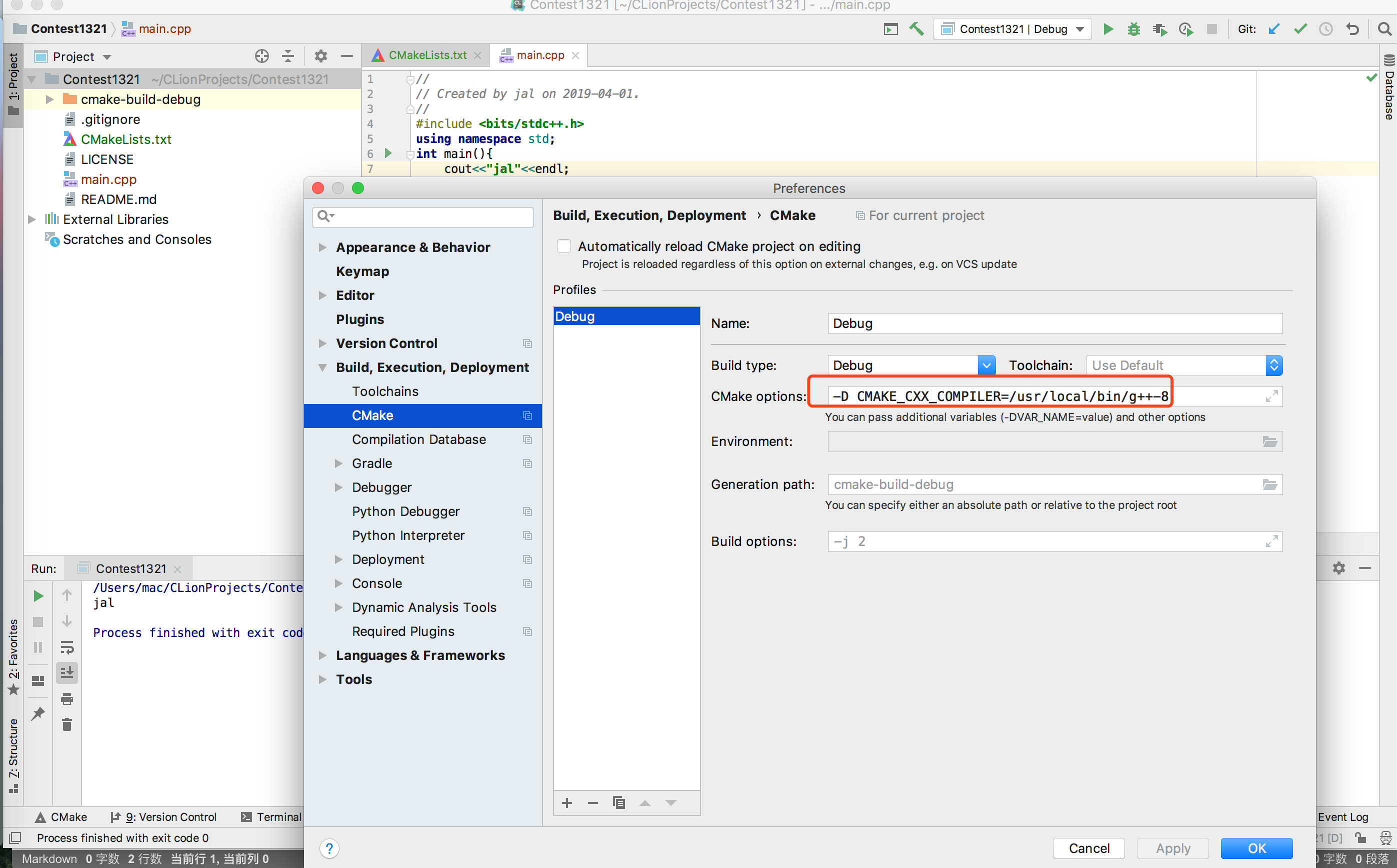Click the Debug bug icon

tap(1133, 28)
